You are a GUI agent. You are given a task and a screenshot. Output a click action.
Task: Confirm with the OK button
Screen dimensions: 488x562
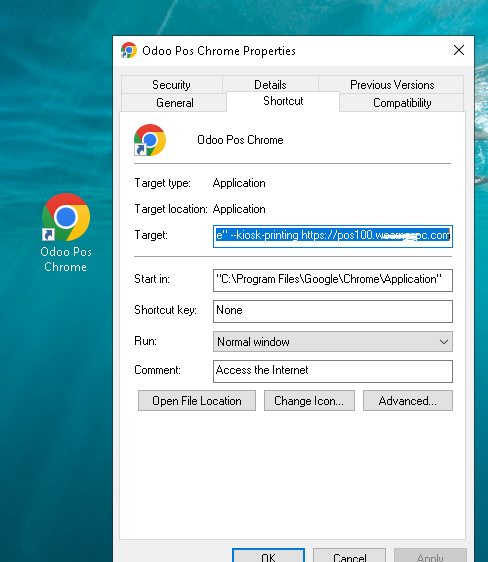pyautogui.click(x=268, y=555)
